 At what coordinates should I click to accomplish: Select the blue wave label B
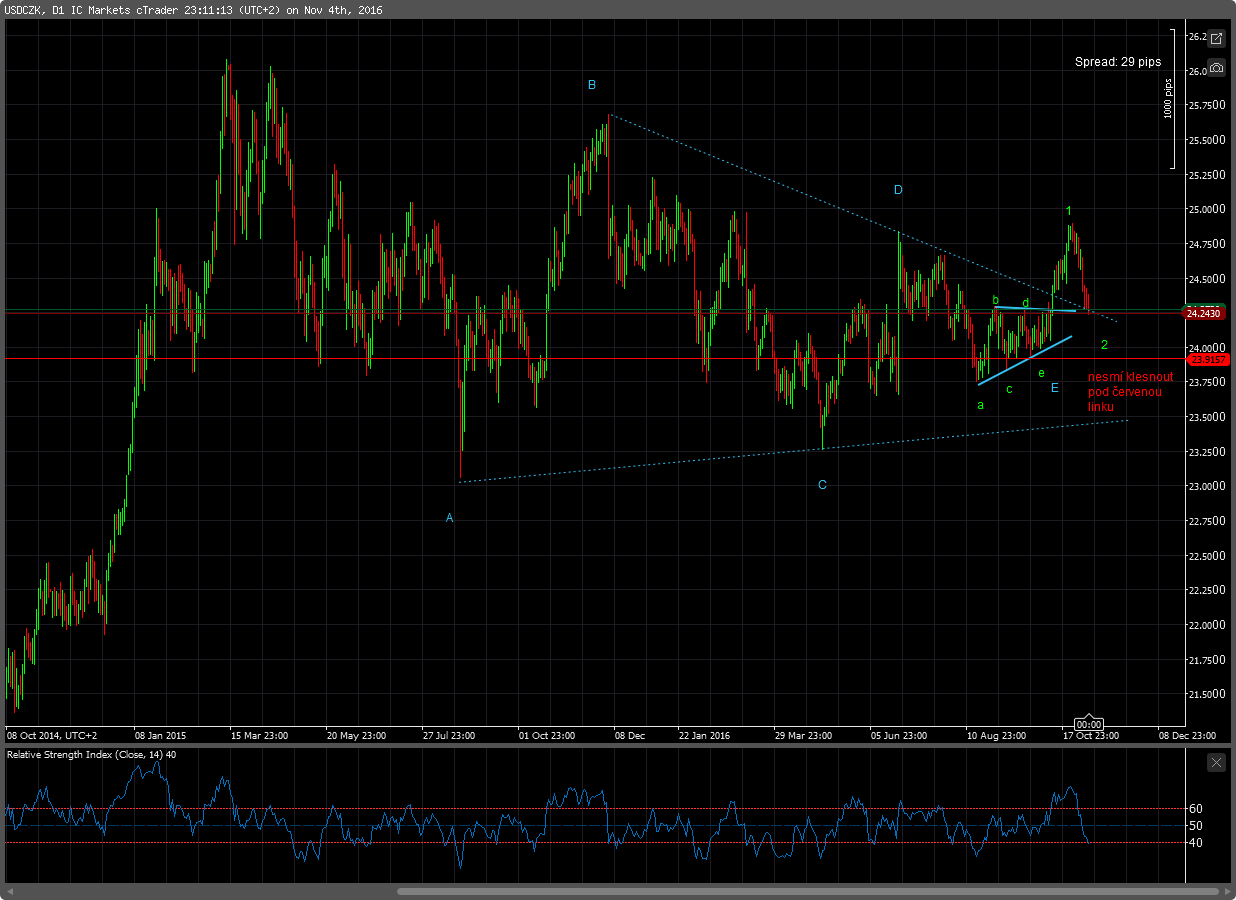tap(592, 86)
